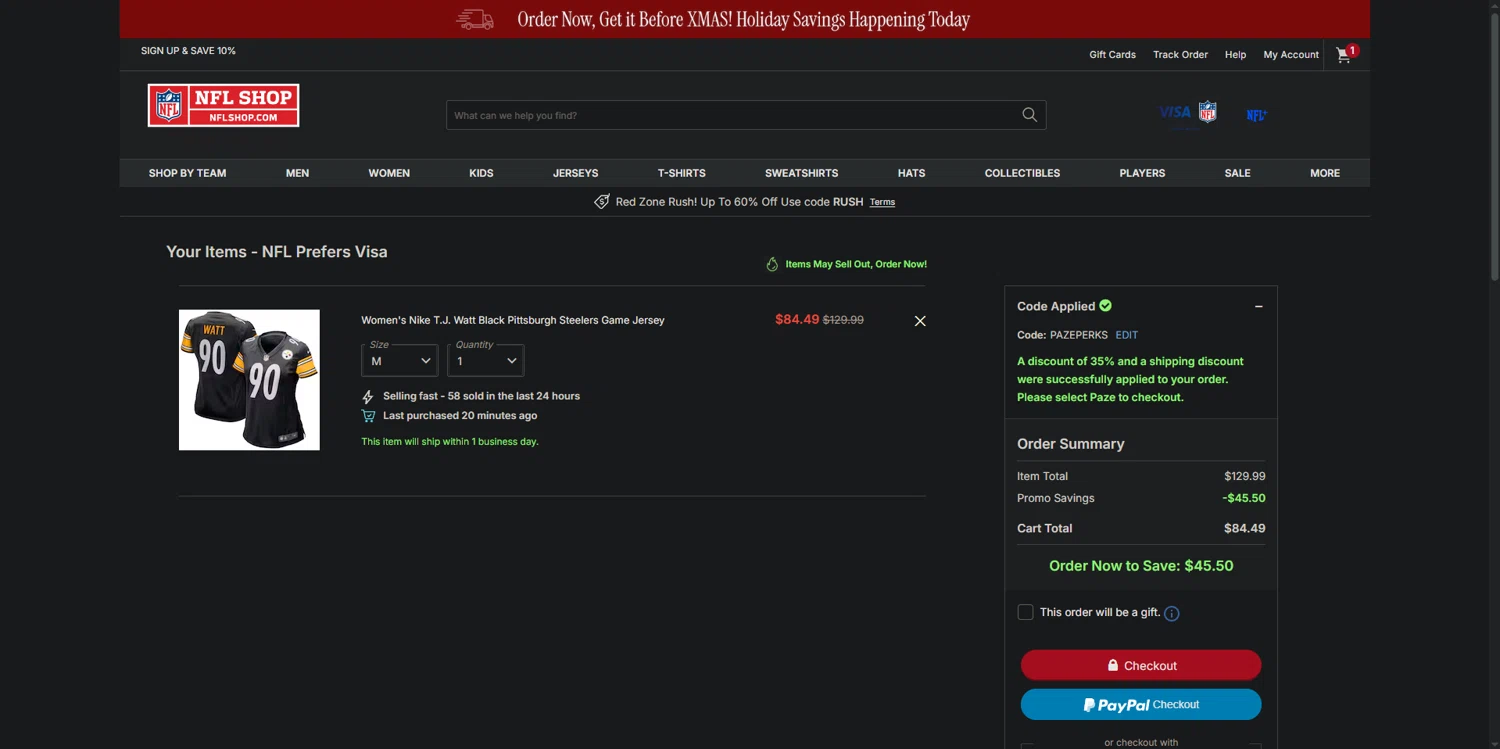Check 'This order will be a gift'
The width and height of the screenshot is (1500, 749).
[x=1025, y=612]
